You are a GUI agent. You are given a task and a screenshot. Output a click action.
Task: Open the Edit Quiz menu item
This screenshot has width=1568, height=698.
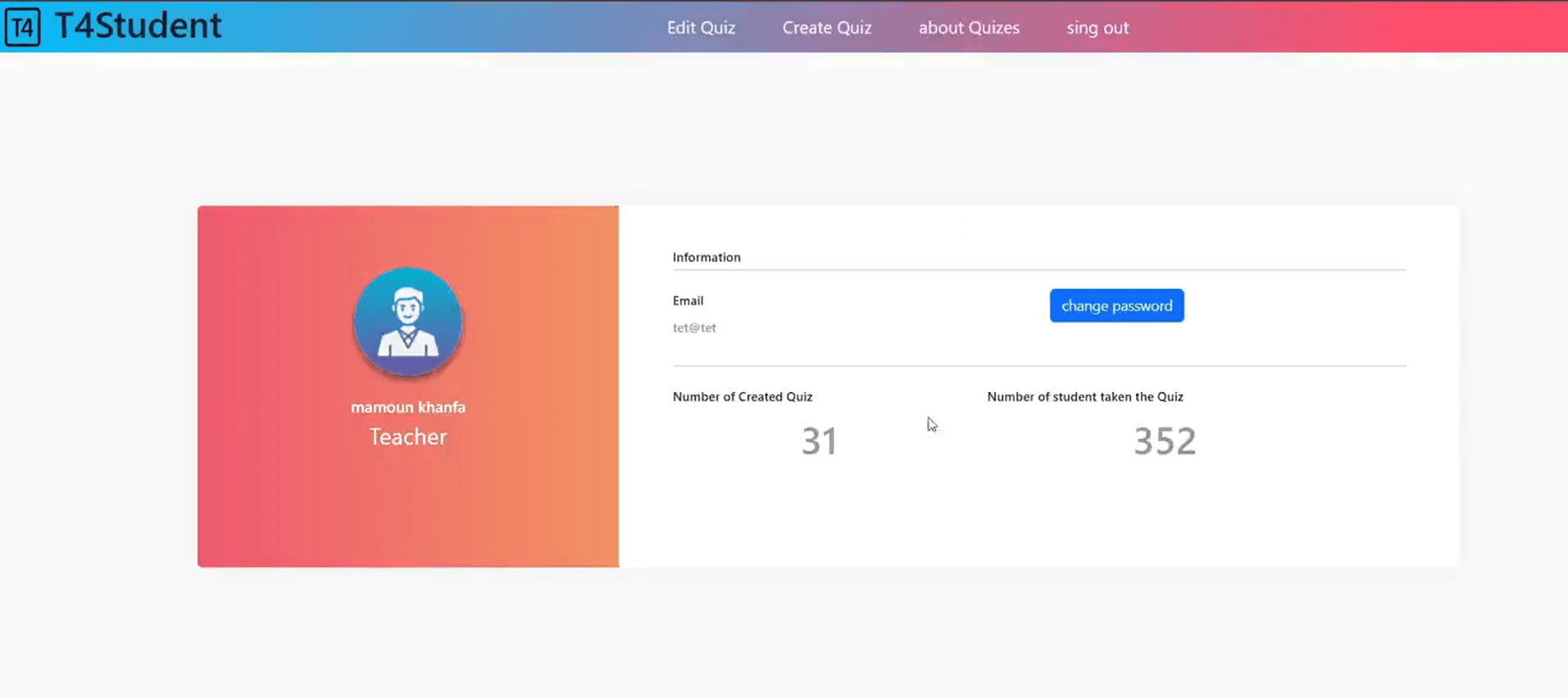[x=701, y=27]
